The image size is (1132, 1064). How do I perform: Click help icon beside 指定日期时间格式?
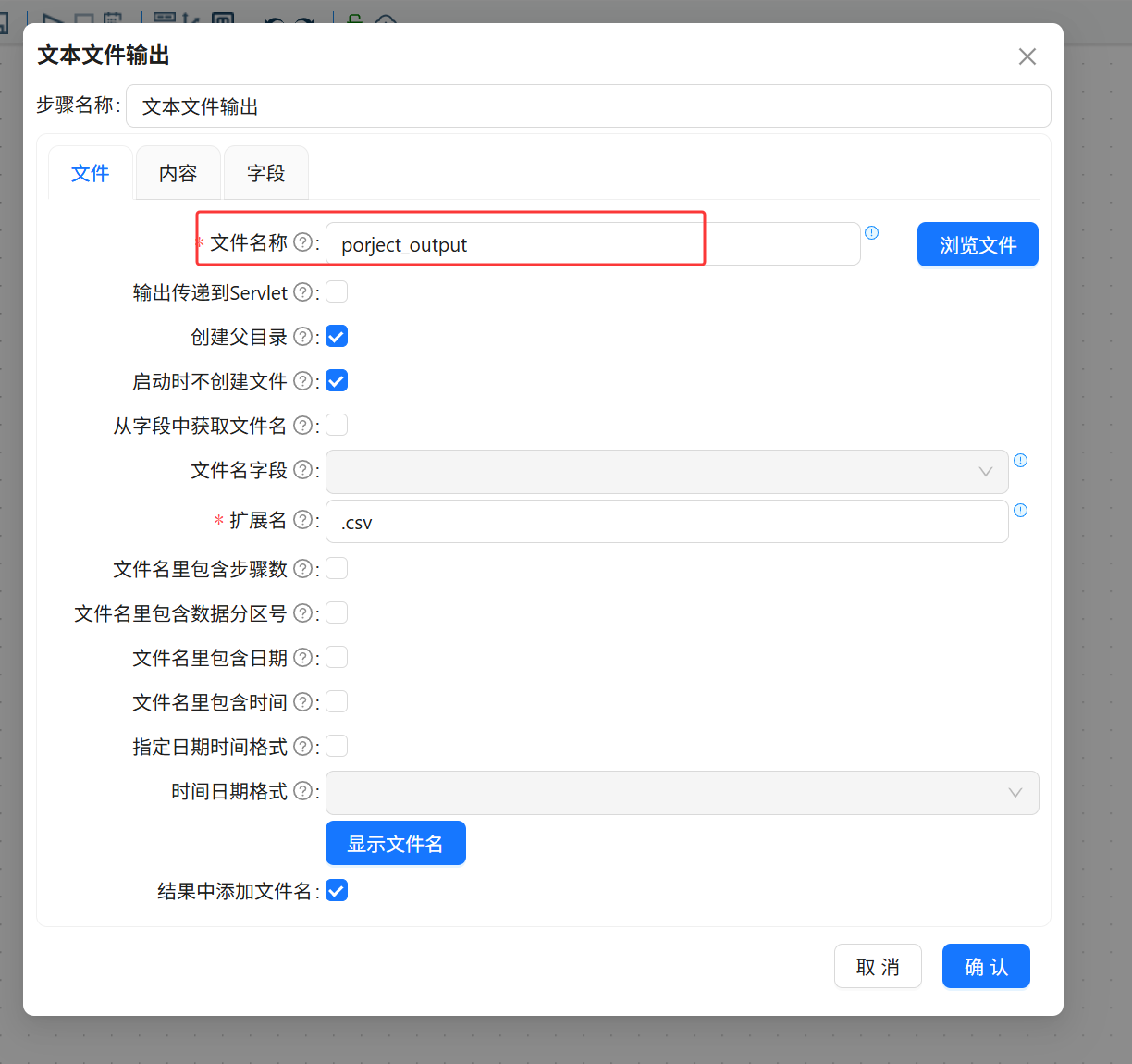coord(302,746)
